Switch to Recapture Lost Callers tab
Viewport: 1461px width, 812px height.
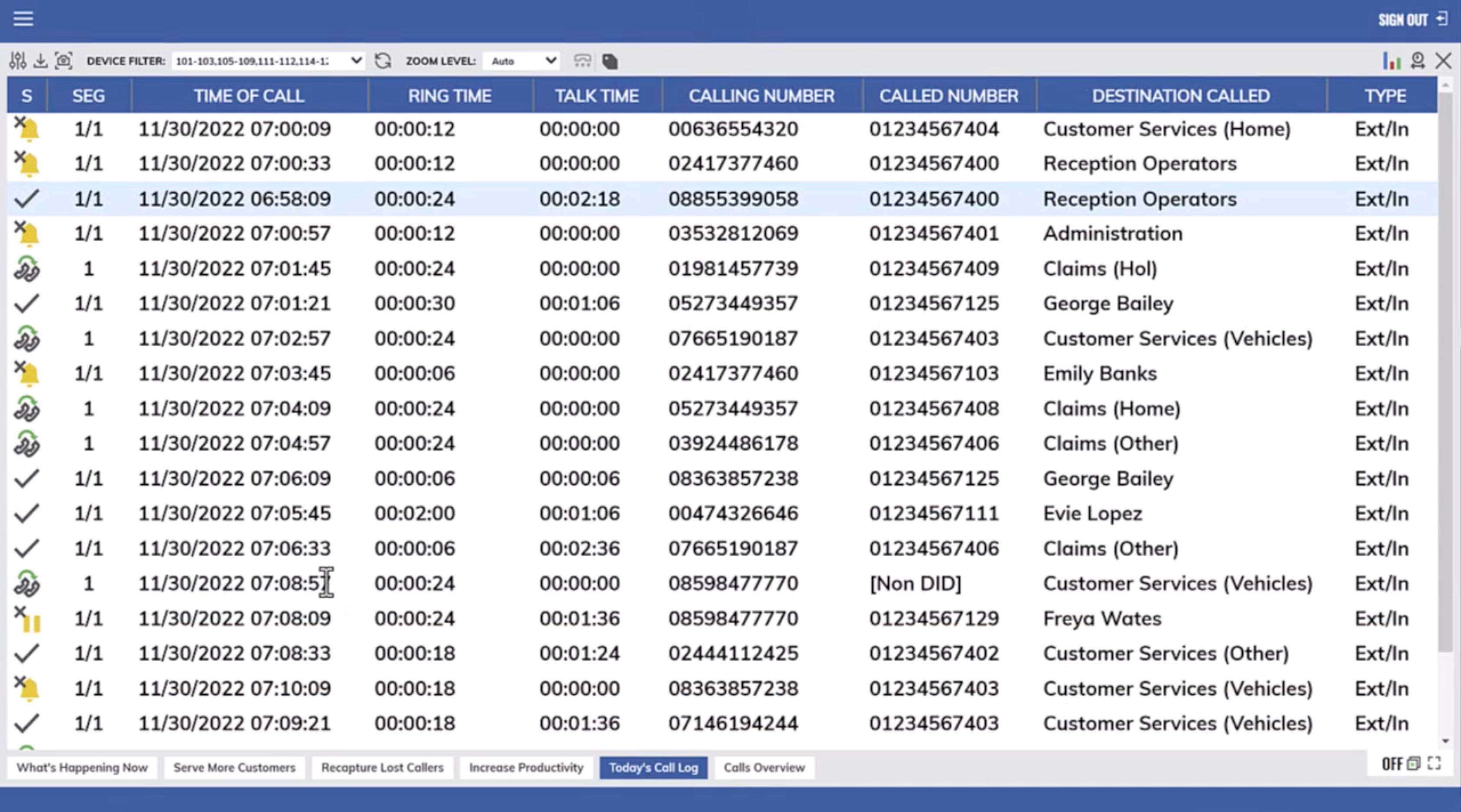(x=382, y=768)
